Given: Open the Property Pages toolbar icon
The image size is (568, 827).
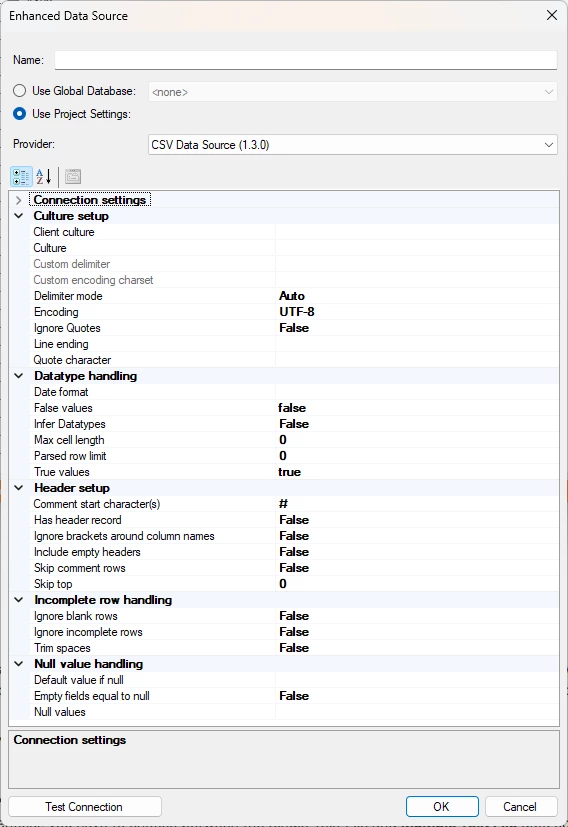Looking at the screenshot, I should click(73, 177).
